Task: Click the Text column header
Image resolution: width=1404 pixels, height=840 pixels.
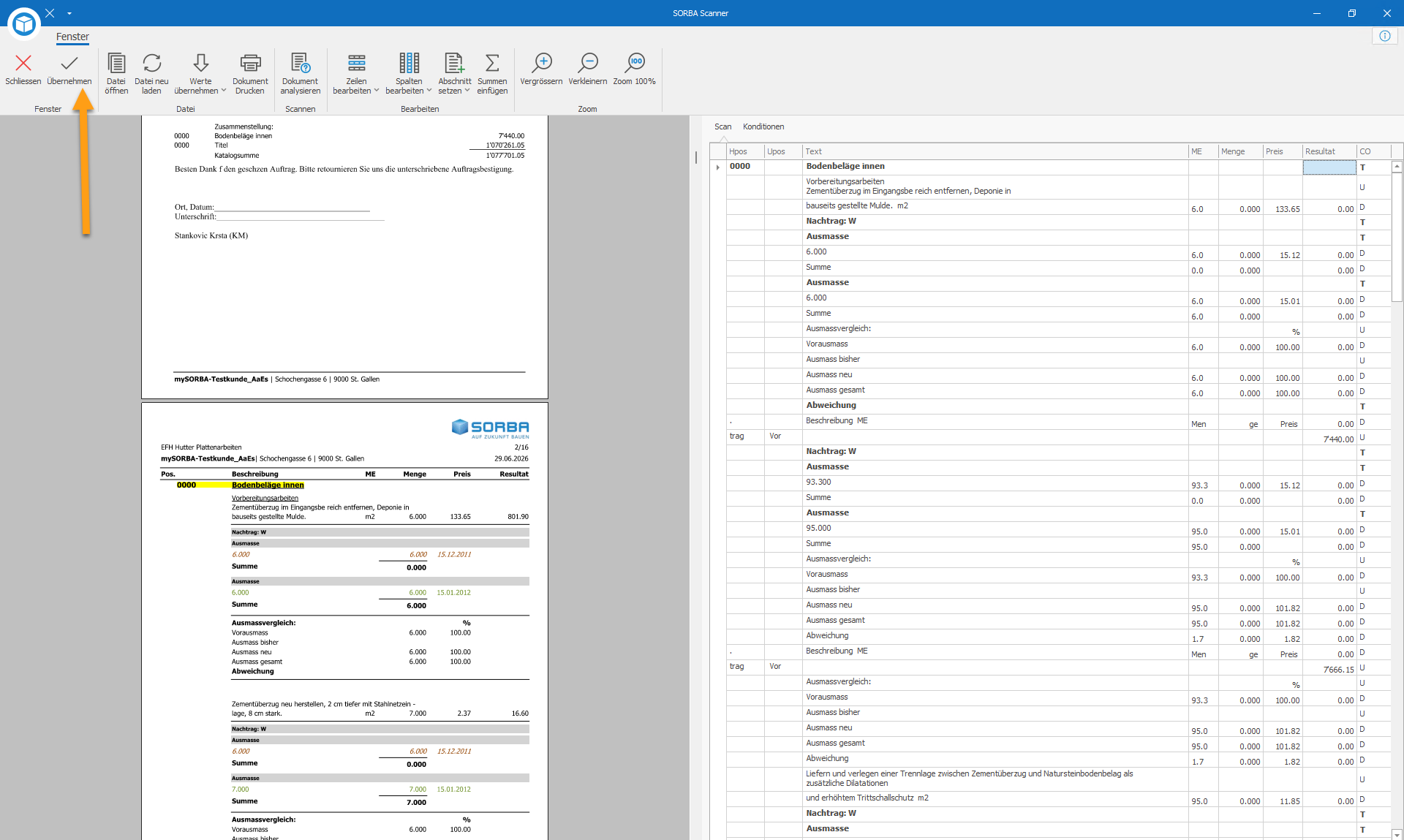Action: pos(995,151)
